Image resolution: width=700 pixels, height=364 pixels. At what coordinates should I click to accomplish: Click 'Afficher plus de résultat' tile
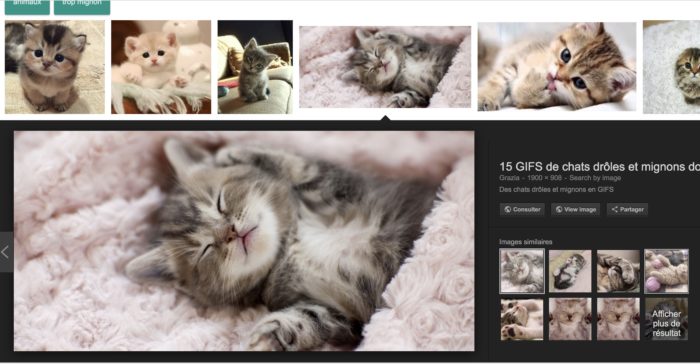point(666,319)
